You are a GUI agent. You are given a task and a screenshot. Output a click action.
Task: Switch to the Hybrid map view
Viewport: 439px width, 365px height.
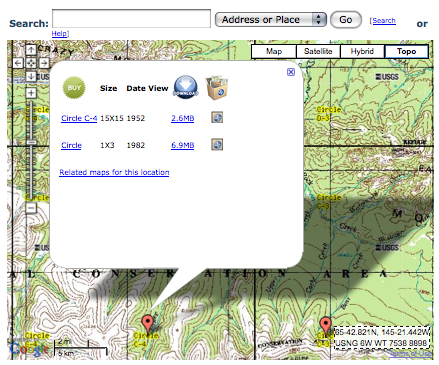click(362, 51)
